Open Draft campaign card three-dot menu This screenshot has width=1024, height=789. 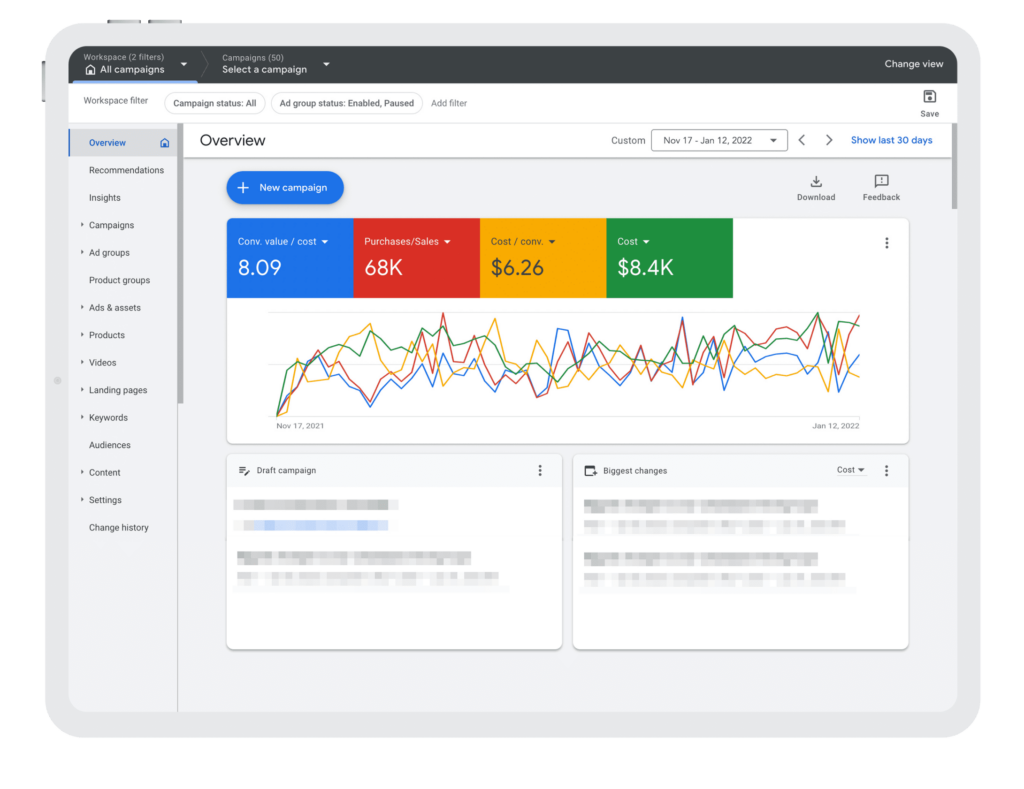540,471
